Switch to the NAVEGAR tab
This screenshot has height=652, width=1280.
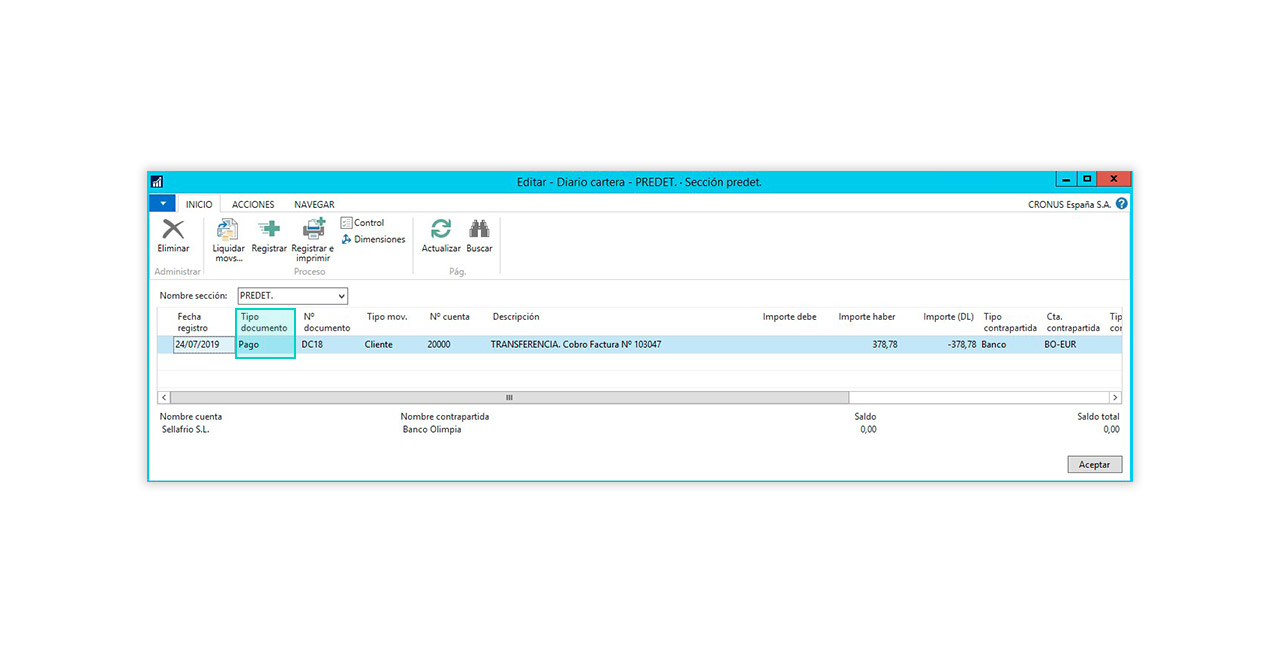314,205
